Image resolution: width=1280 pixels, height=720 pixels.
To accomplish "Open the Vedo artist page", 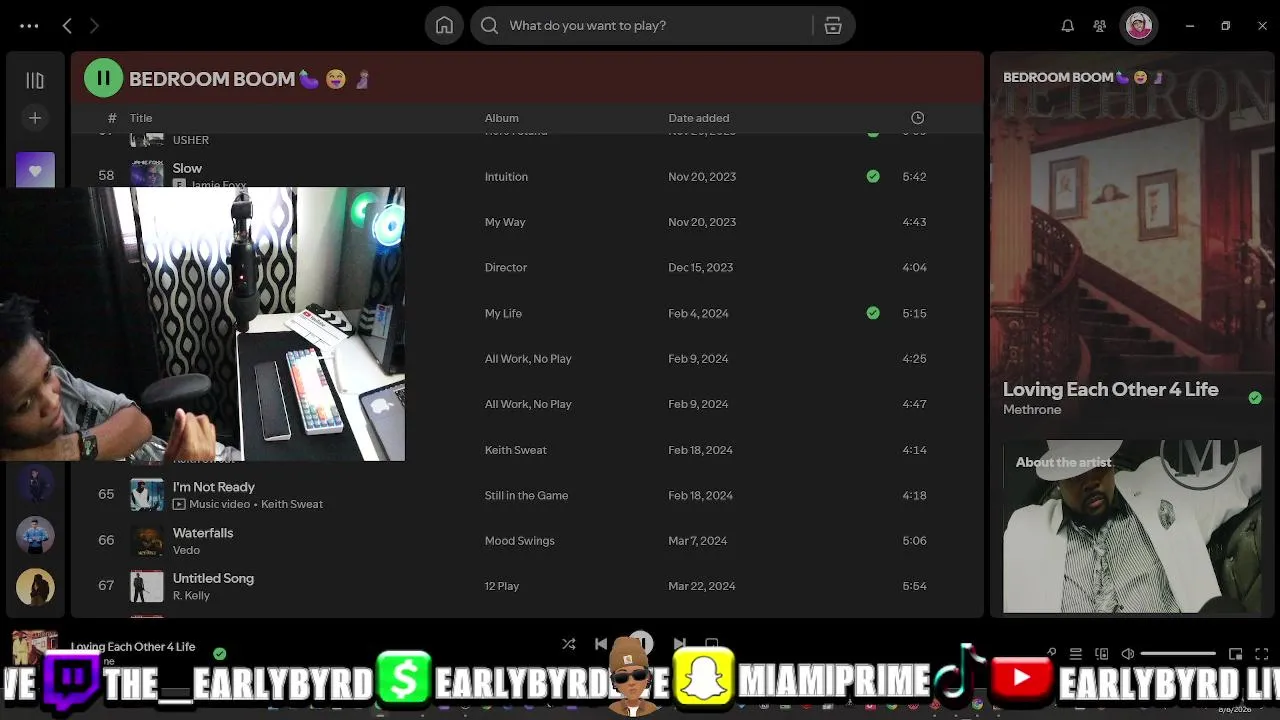I will pyautogui.click(x=186, y=550).
